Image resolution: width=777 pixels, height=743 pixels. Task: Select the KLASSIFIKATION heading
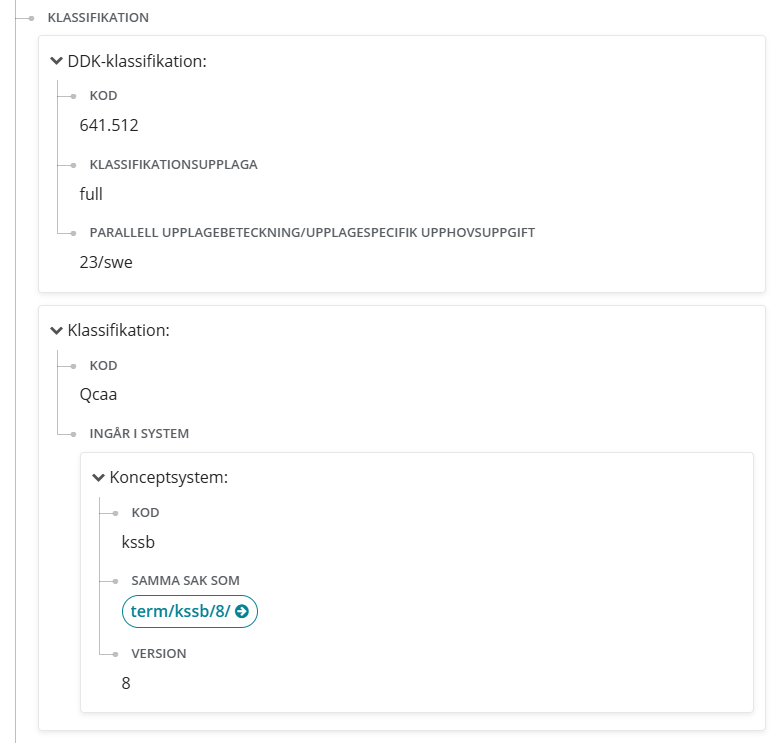98,18
